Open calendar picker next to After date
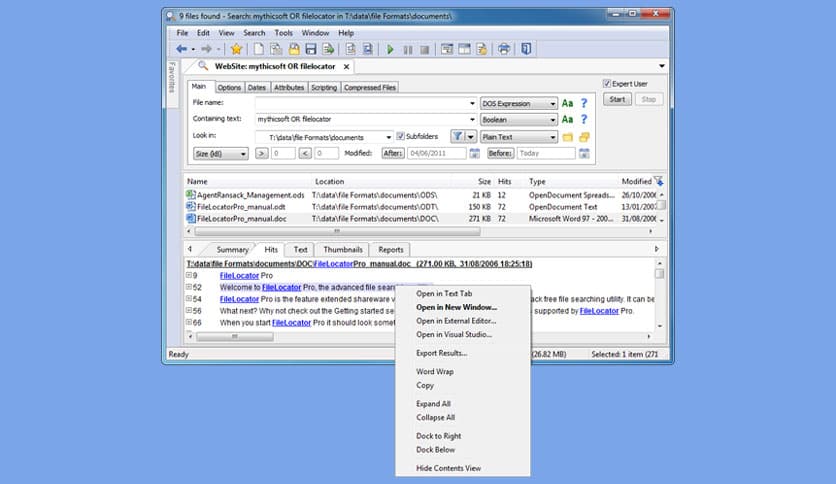Screen dimensions: 836x484 coord(475,154)
